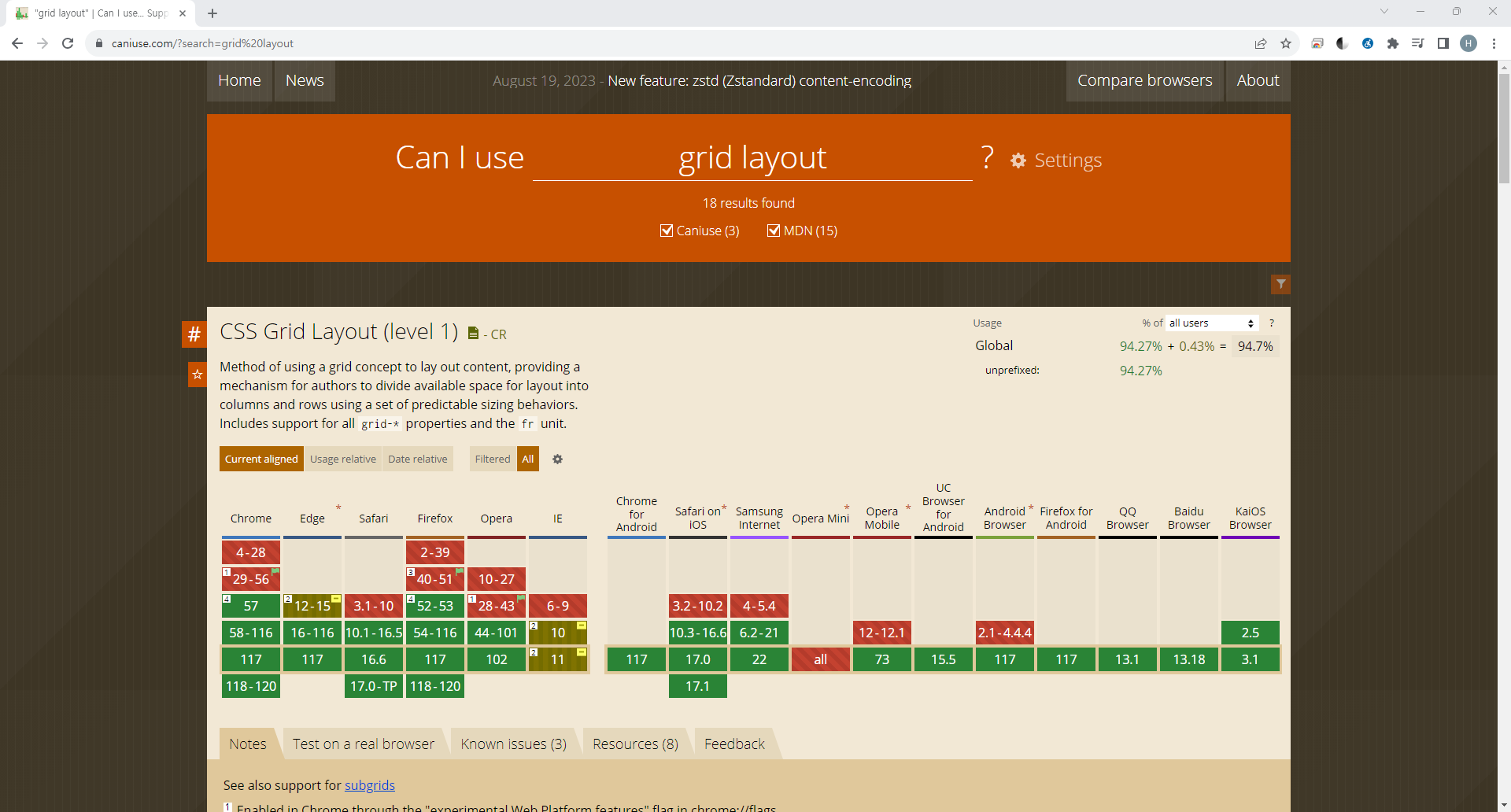Open Resources (8) tab
The image size is (1511, 812).
[x=635, y=744]
